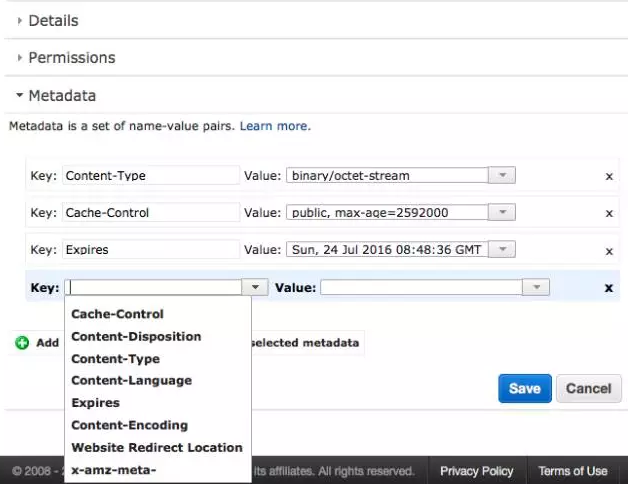This screenshot has width=632, height=486.
Task: Open the Content-Type value dropdown
Action: click(x=502, y=175)
